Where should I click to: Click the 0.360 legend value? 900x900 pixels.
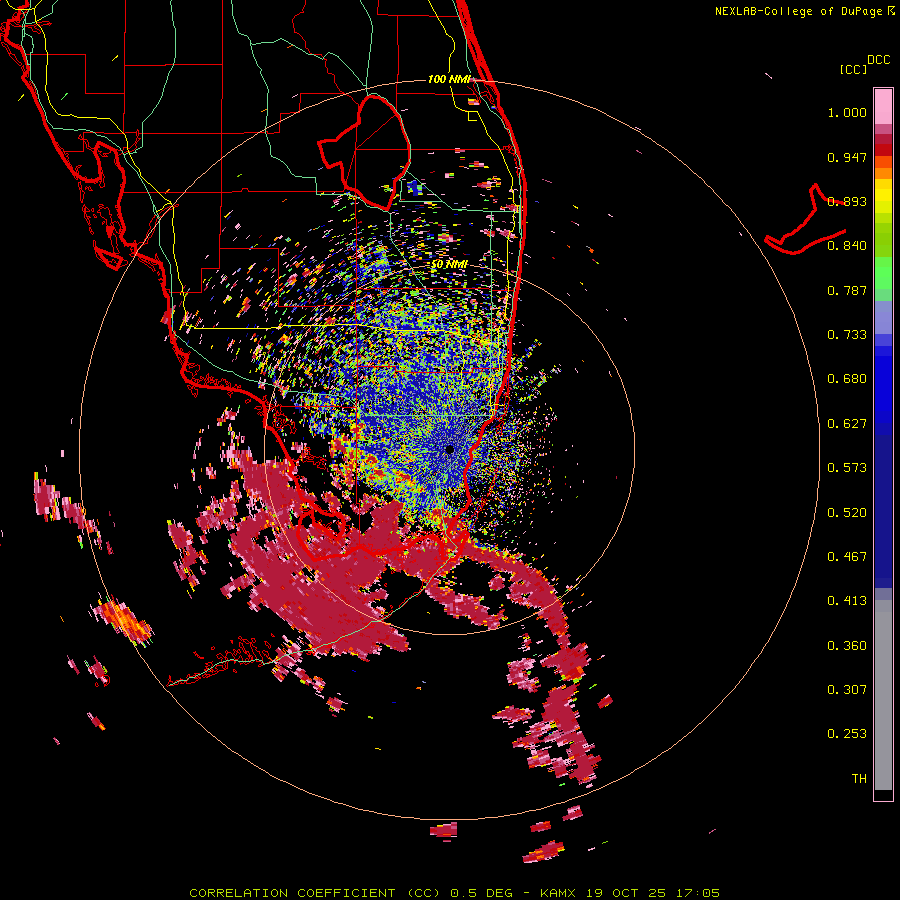(847, 646)
